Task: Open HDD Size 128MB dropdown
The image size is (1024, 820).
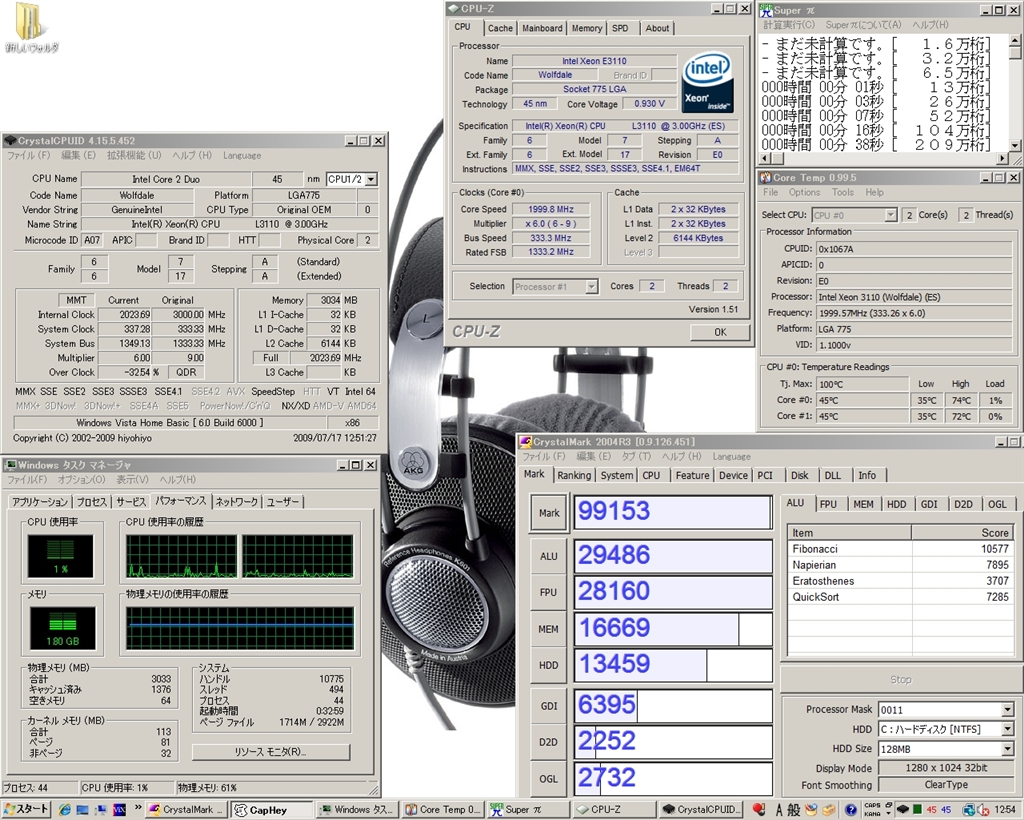Action: point(1007,749)
